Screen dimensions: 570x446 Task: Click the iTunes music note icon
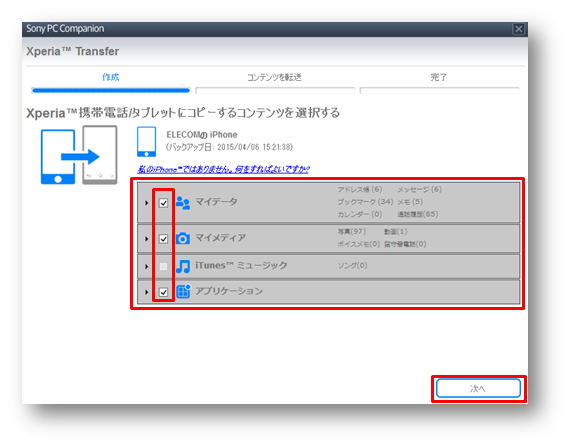coord(183,266)
